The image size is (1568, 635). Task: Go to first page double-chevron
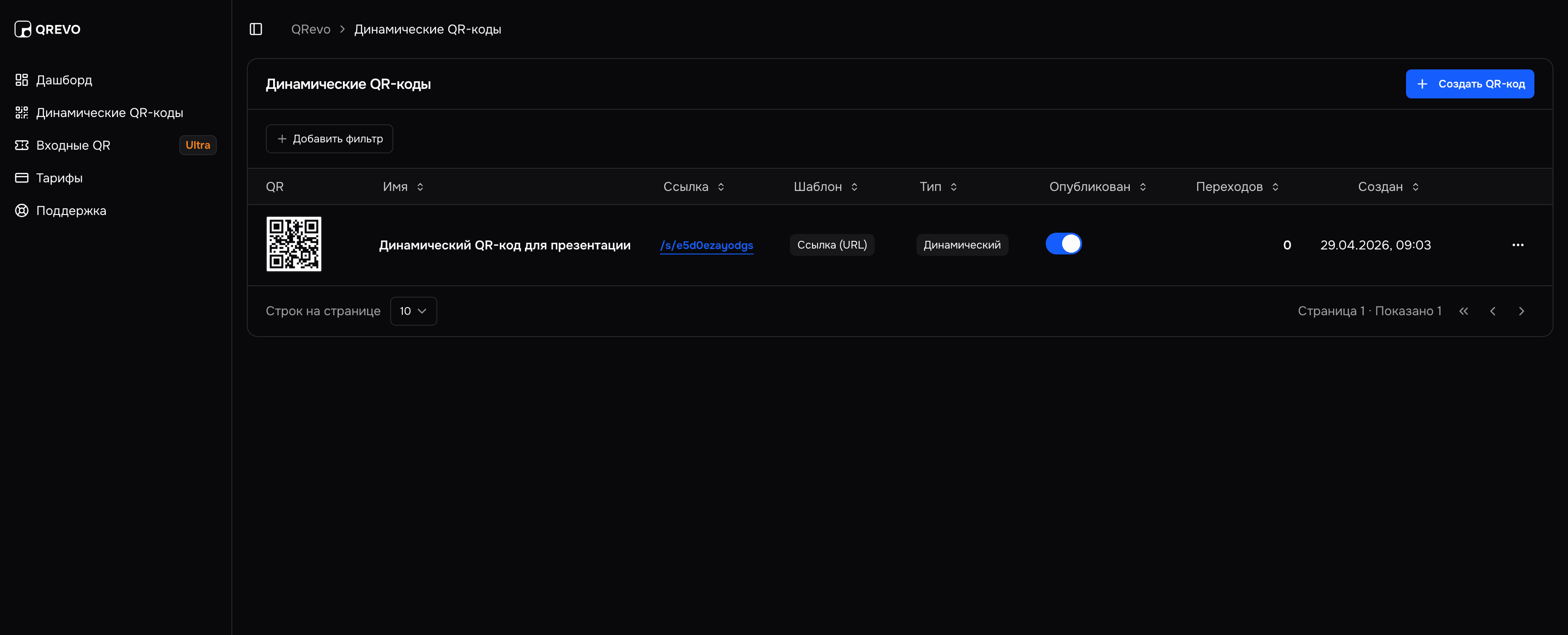point(1463,311)
